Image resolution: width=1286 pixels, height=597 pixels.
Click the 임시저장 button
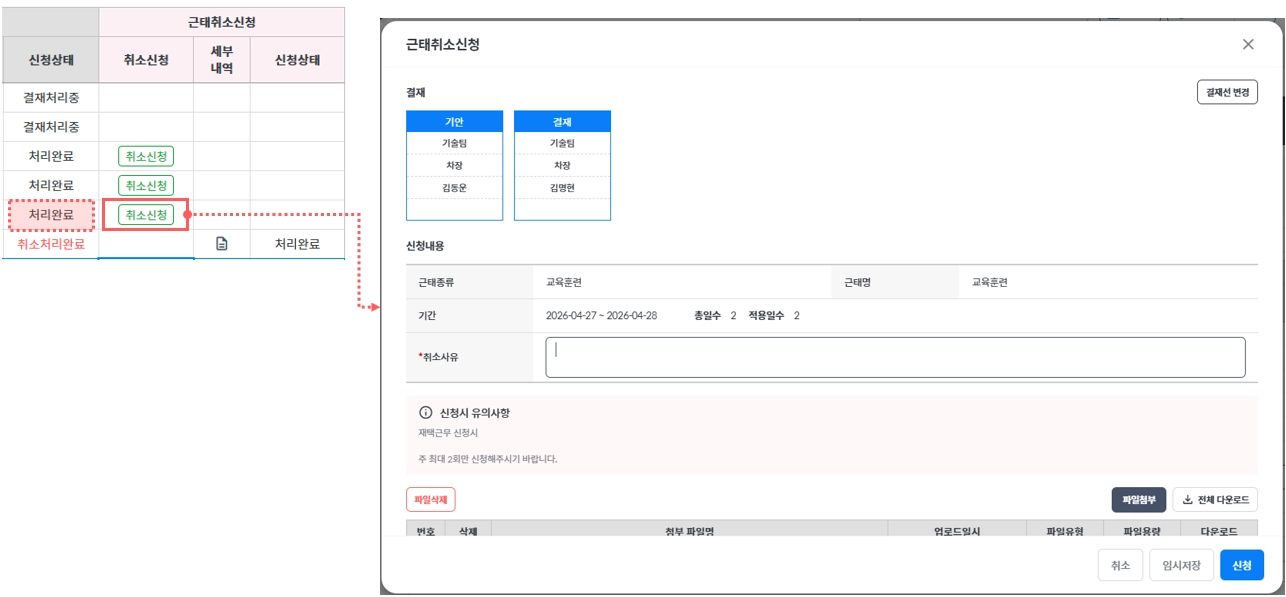pyautogui.click(x=1181, y=565)
